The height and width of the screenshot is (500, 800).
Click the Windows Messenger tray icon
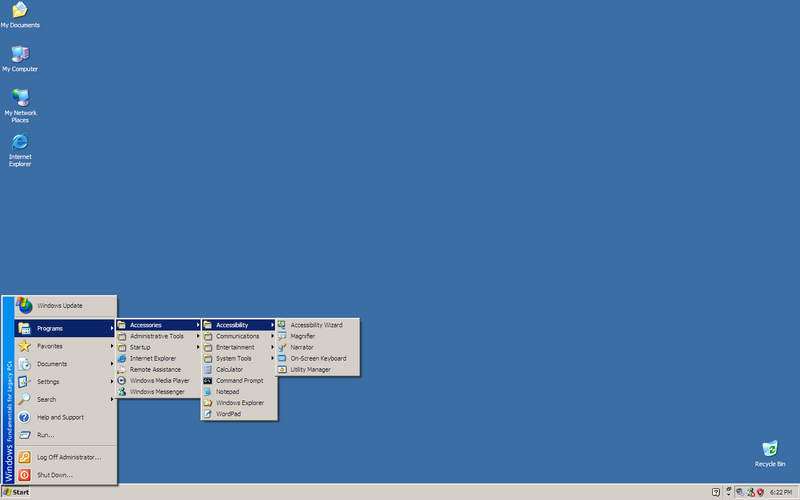pos(751,492)
